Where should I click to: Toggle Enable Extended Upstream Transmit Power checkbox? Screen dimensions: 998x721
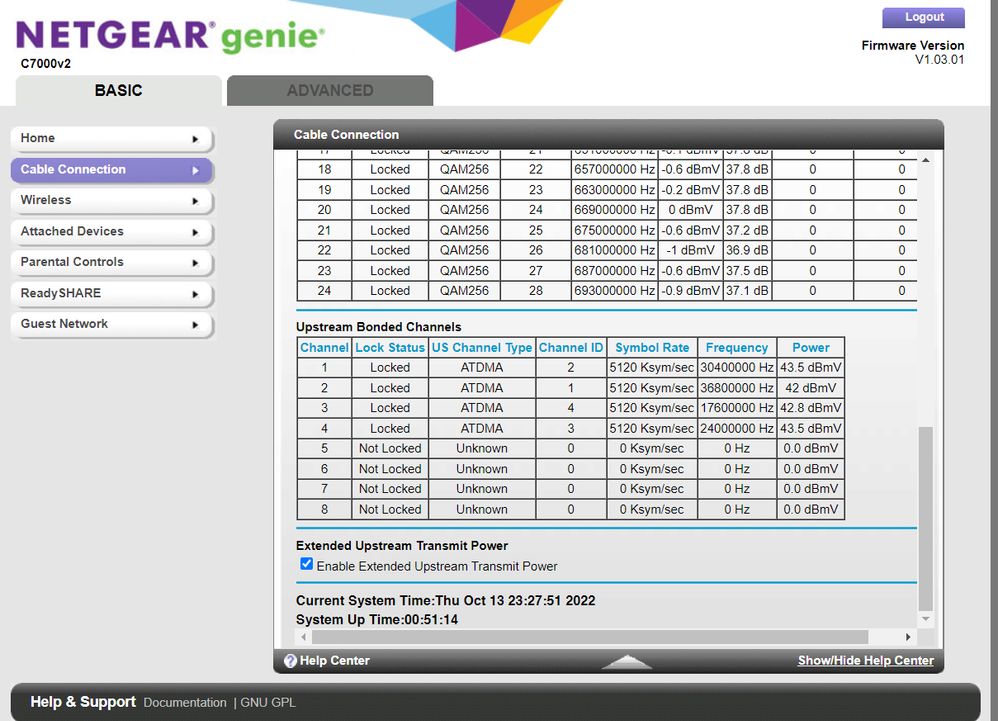[x=307, y=565]
